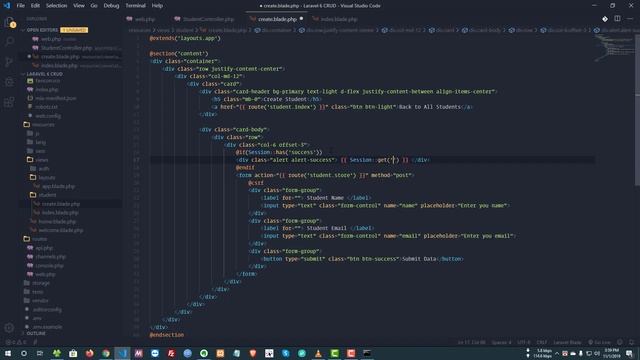
Task: Open the File menu
Action: [20, 6]
